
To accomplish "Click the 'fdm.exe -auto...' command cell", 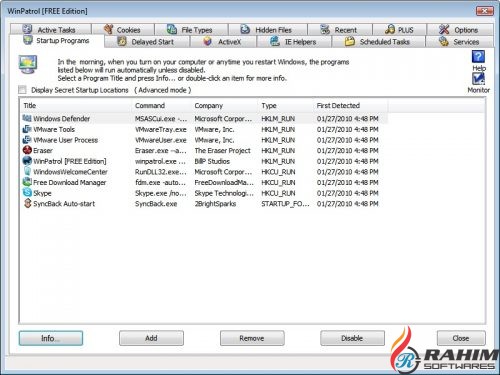I will click(x=160, y=183).
